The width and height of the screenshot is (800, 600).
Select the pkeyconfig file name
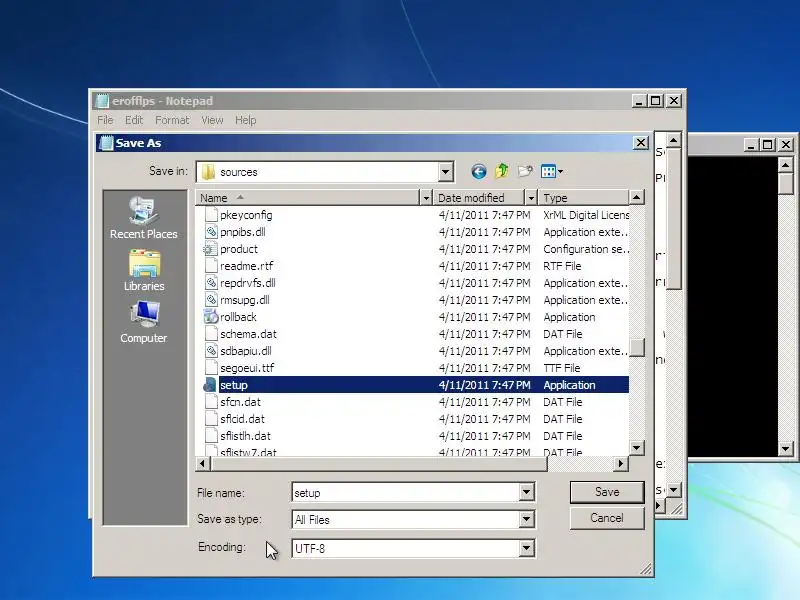[246, 215]
